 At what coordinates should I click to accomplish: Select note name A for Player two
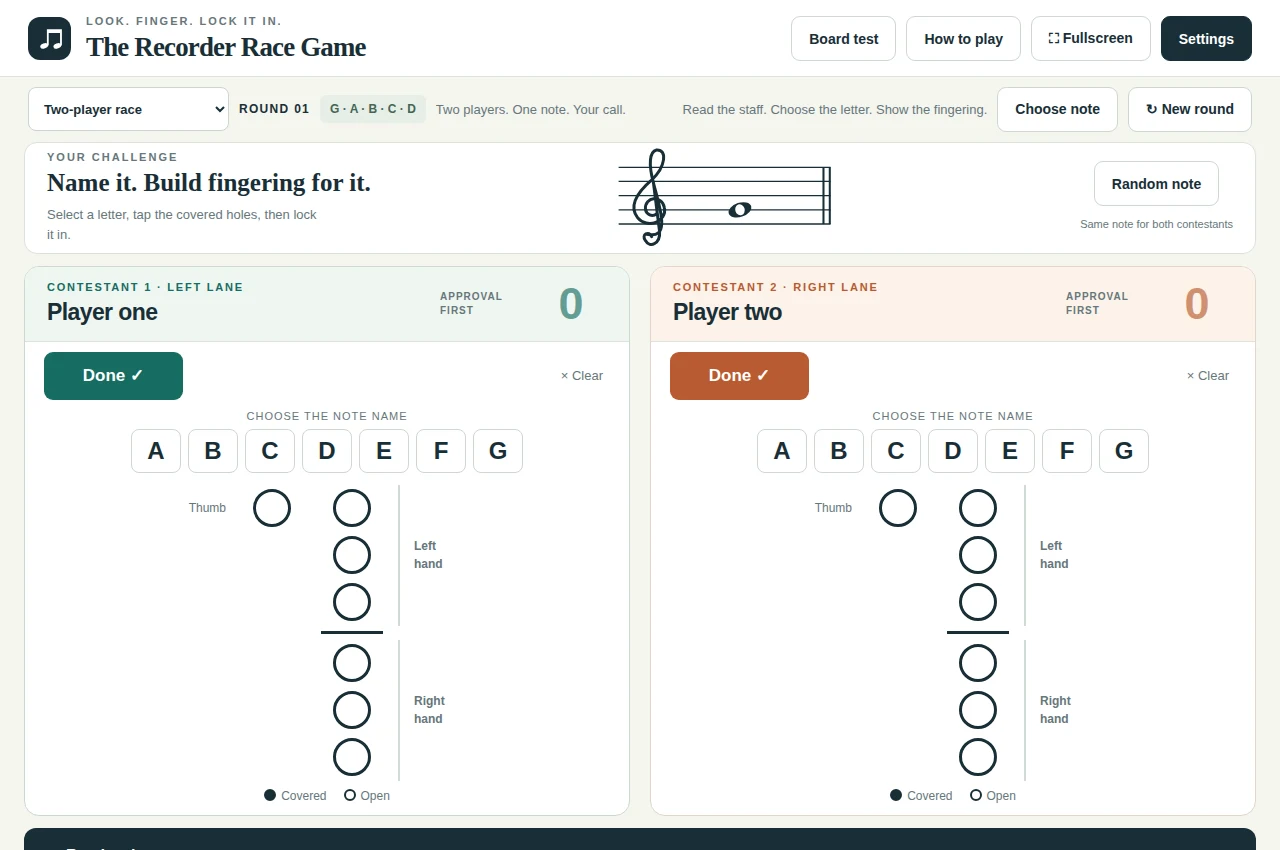pyautogui.click(x=782, y=451)
